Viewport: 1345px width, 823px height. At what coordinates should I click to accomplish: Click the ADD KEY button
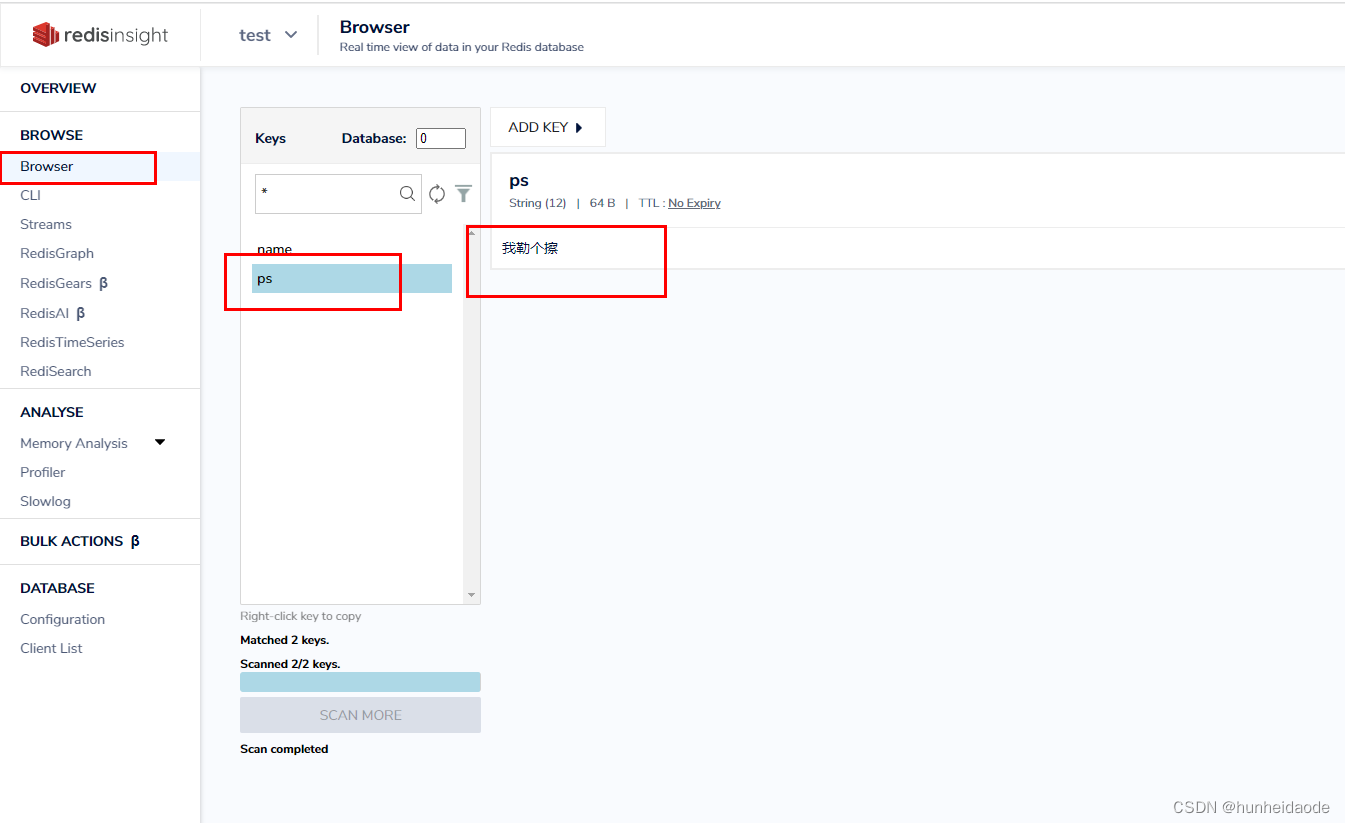[548, 127]
